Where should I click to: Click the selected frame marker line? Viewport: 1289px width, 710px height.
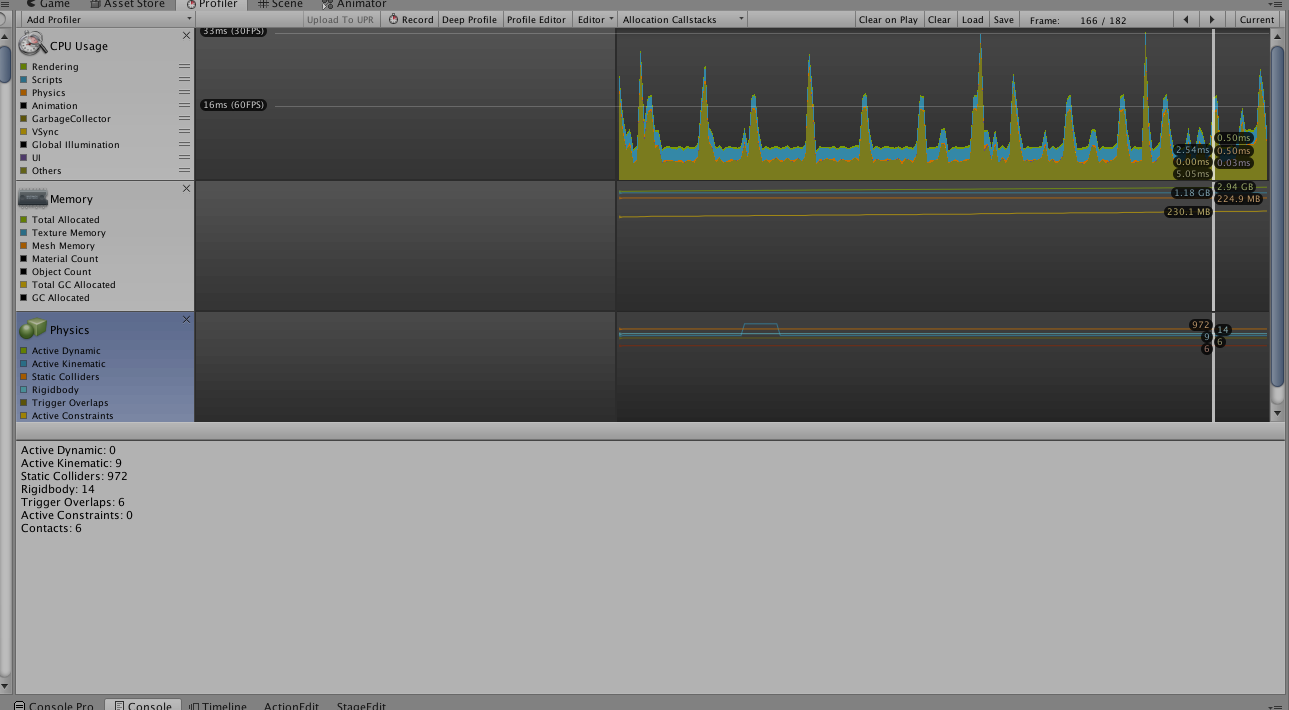(x=1213, y=225)
